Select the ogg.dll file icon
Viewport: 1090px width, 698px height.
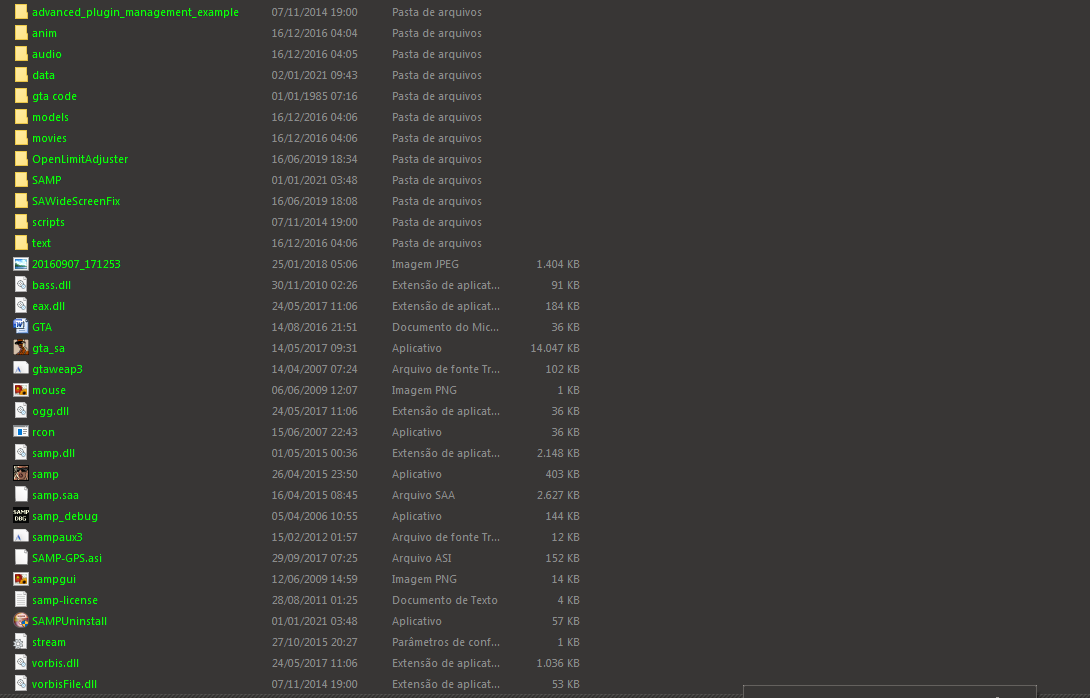21,411
